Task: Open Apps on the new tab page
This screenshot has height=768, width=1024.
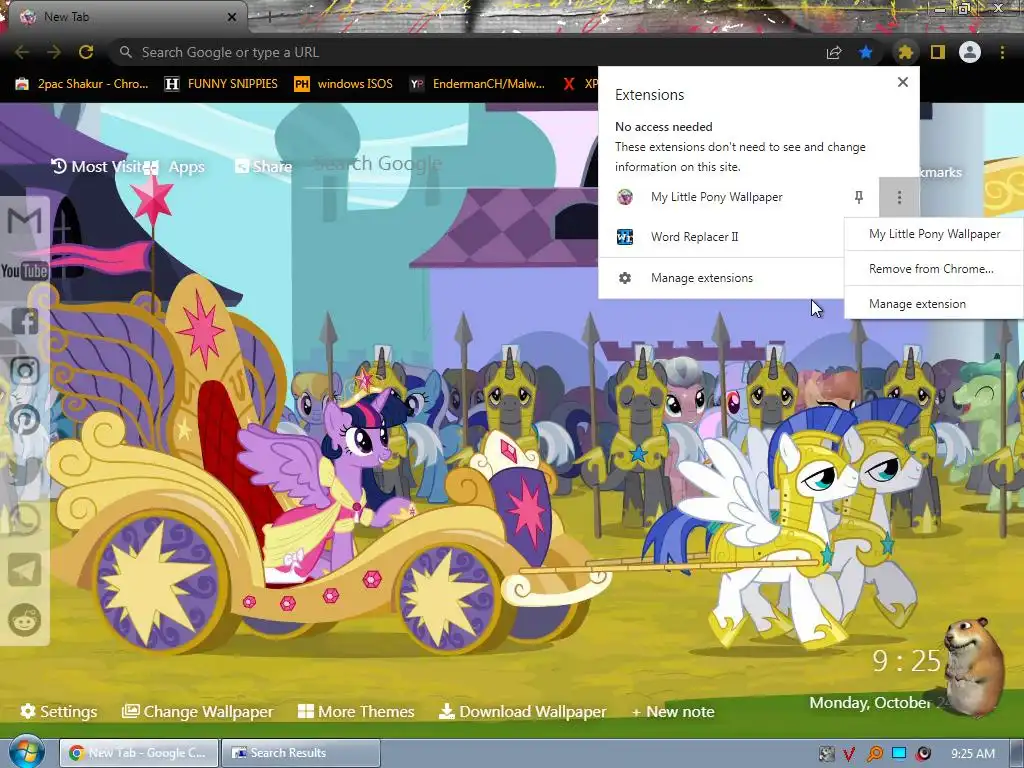Action: click(x=174, y=167)
